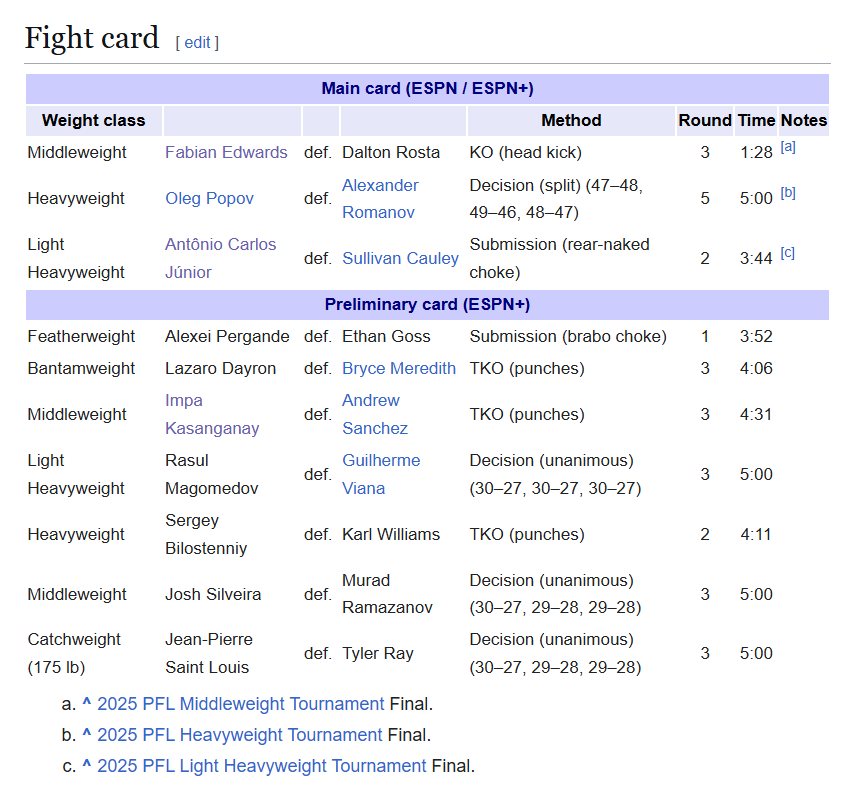Click the 3:44 time cell
The height and width of the screenshot is (792, 849).
[756, 258]
